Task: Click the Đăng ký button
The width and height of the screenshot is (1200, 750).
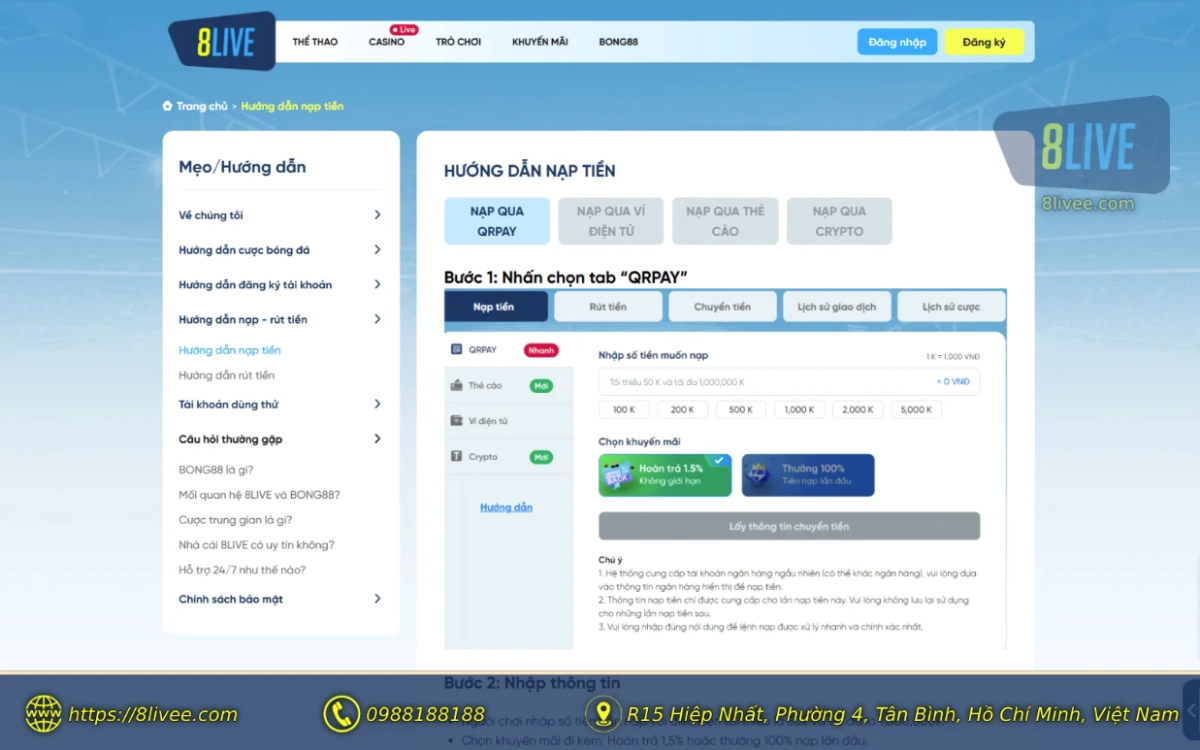Action: point(984,41)
